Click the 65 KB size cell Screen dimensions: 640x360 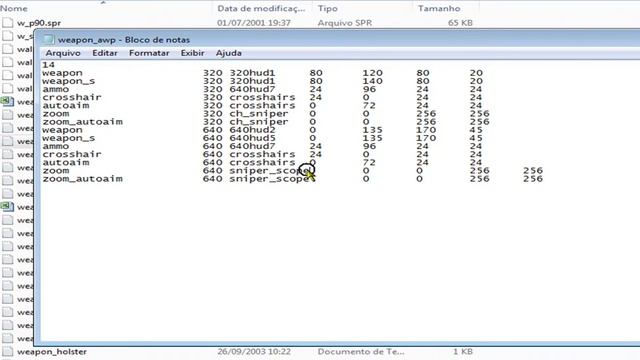pyautogui.click(x=460, y=23)
